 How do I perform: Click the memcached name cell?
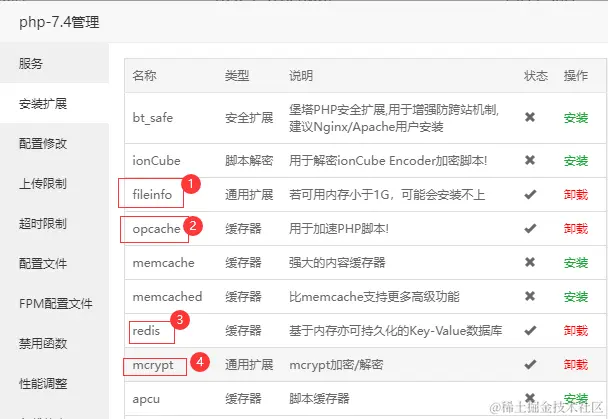click(167, 297)
